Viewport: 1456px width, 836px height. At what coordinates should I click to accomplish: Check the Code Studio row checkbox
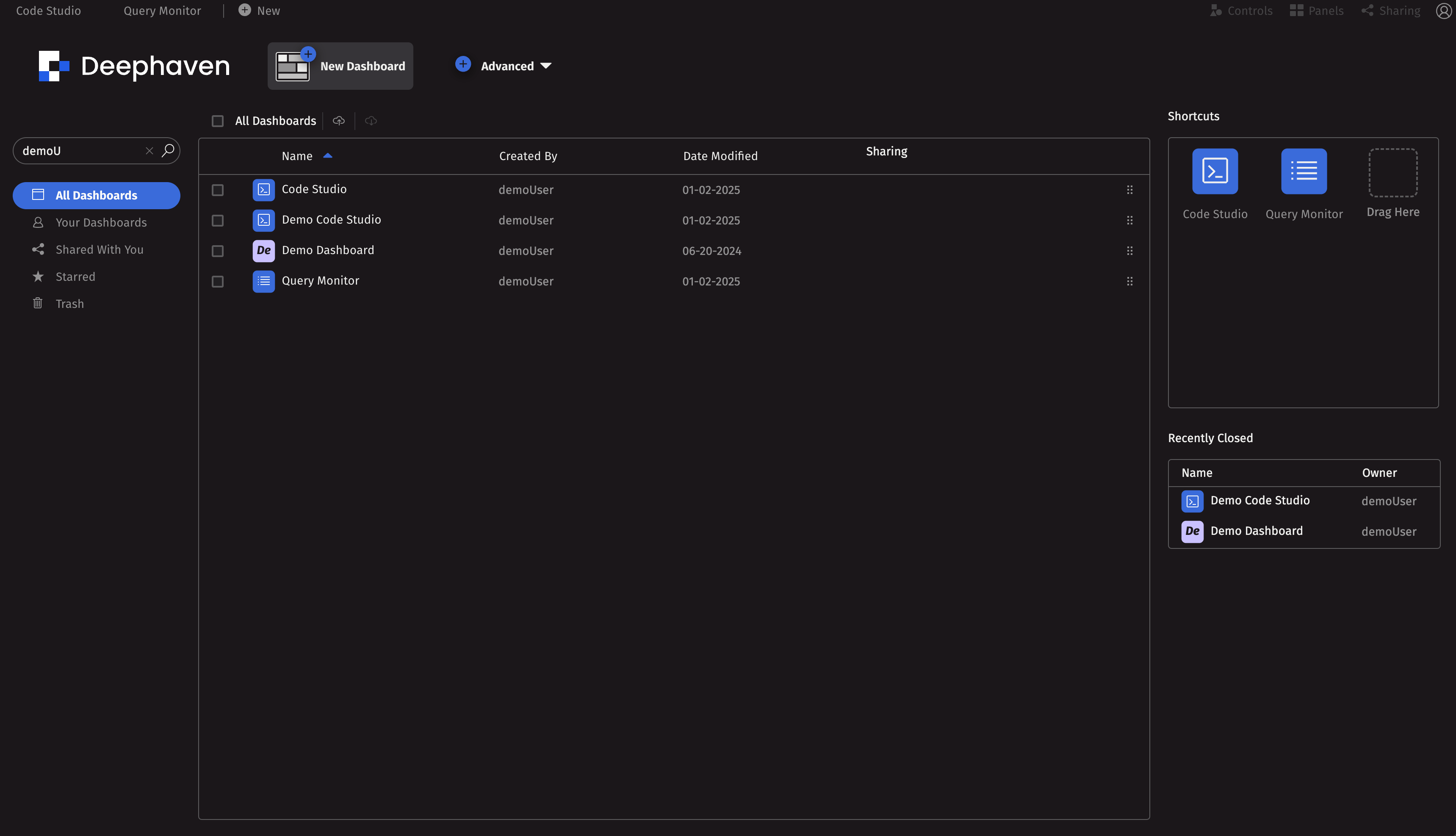(x=218, y=190)
